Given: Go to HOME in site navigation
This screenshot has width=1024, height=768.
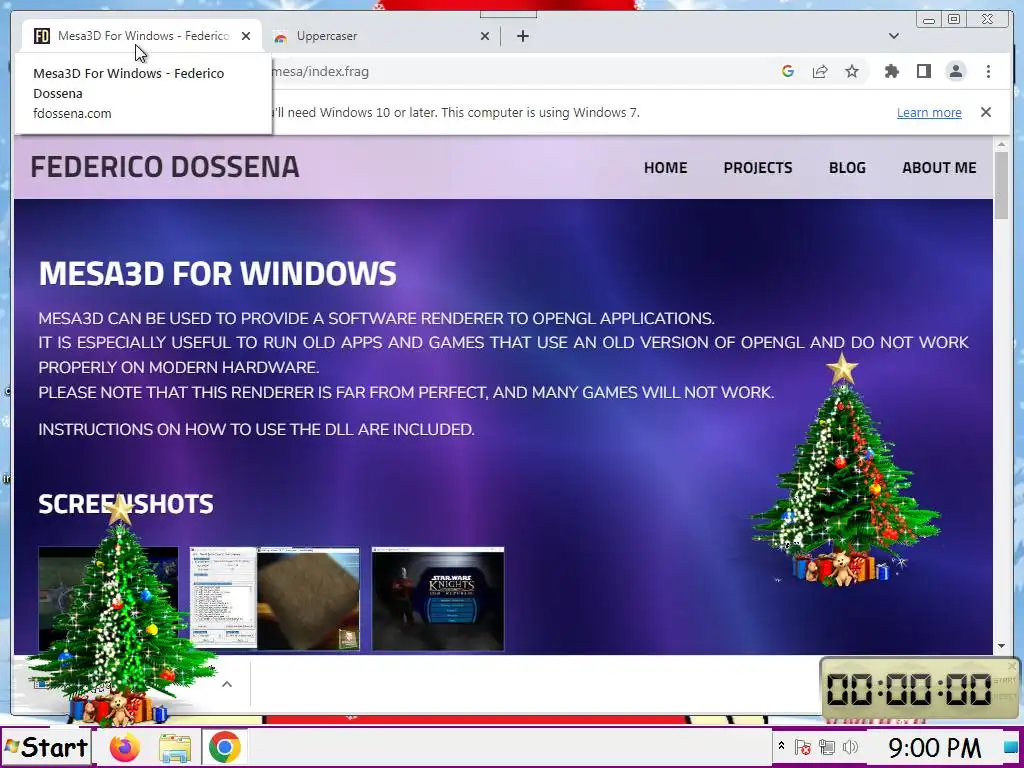Looking at the screenshot, I should coord(665,168).
